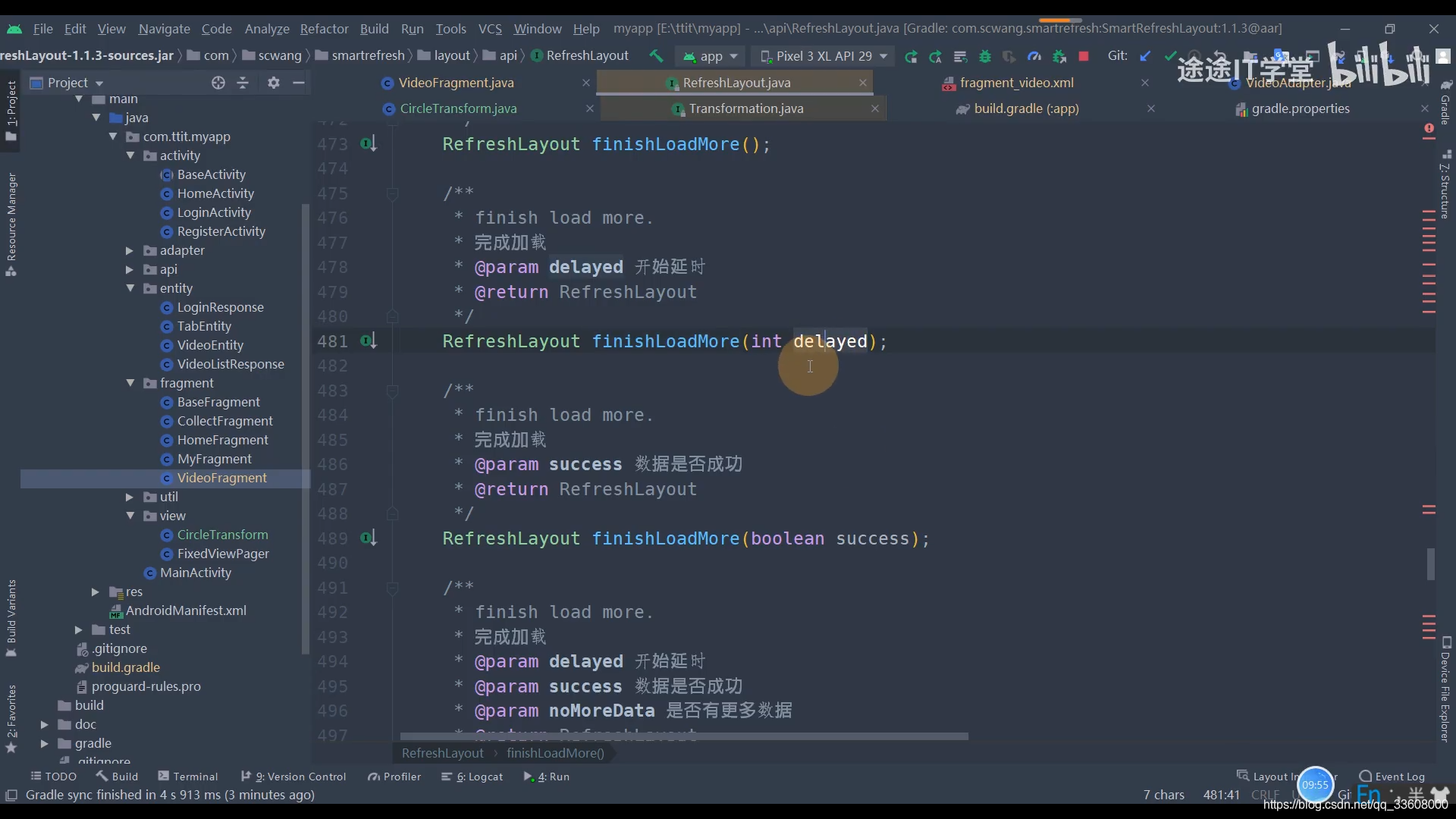Click the Profile app gauge icon
Viewport: 1456px width, 819px height.
point(1034,56)
